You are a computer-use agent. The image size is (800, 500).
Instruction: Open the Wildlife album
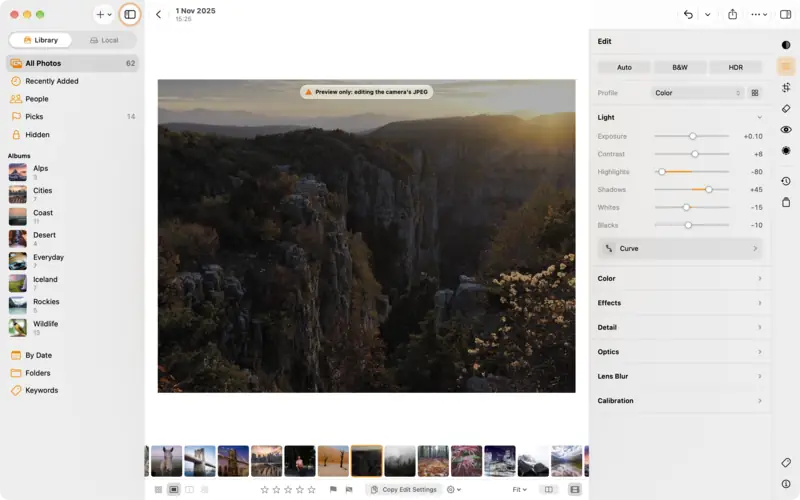click(x=72, y=327)
